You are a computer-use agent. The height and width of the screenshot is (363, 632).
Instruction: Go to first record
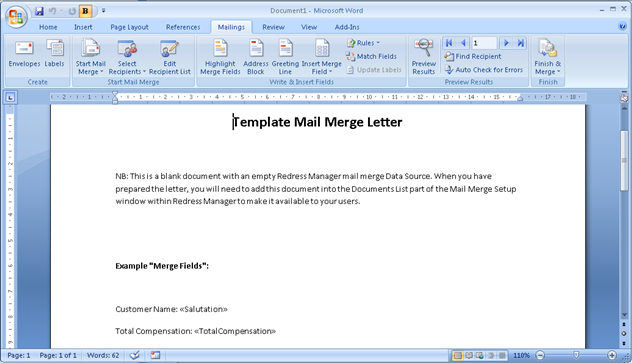449,43
